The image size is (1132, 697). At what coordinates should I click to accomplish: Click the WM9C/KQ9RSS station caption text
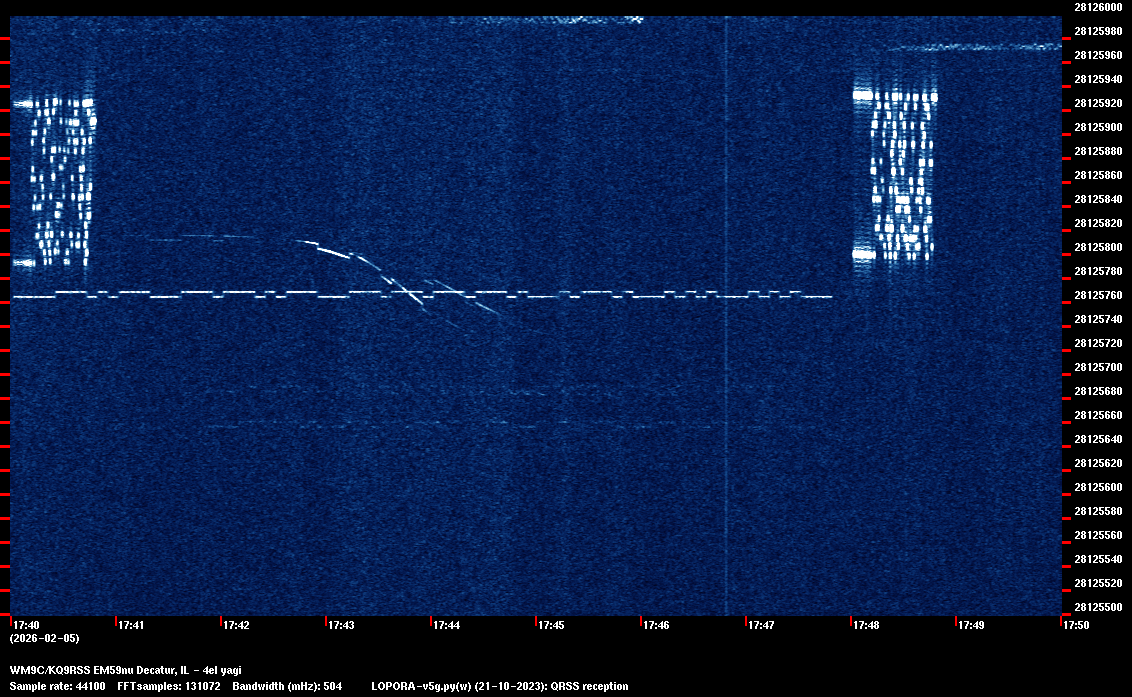[126, 670]
